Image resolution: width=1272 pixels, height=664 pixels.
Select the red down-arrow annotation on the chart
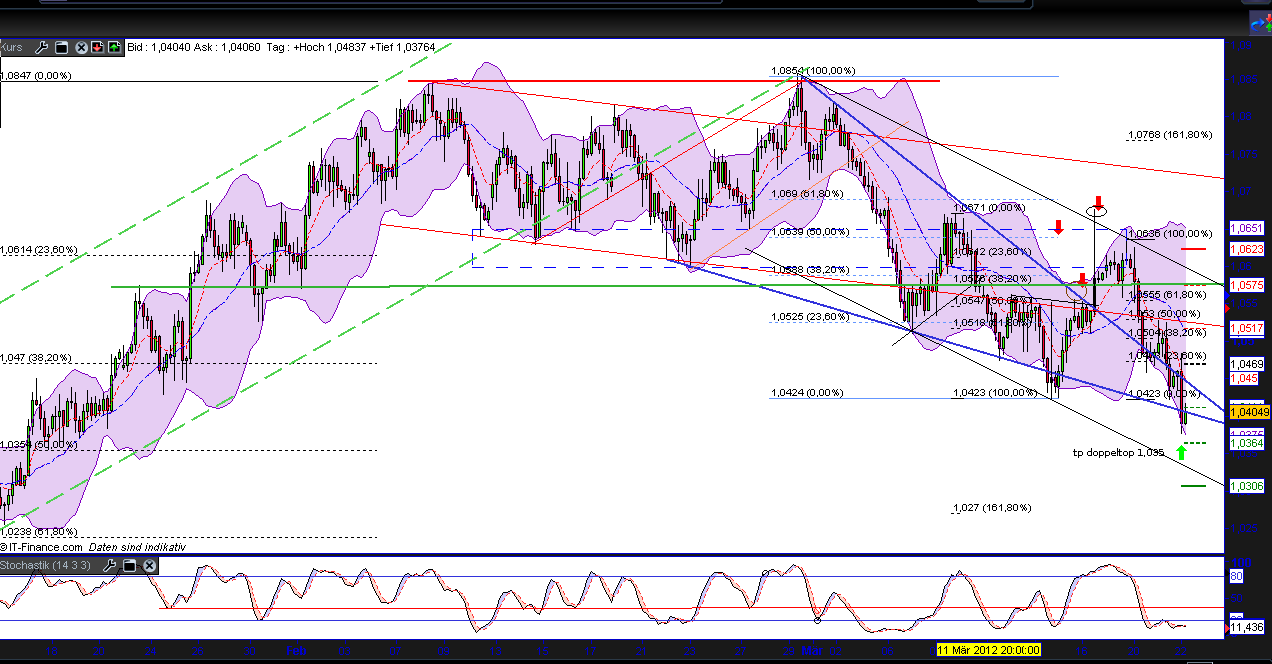click(x=1058, y=229)
